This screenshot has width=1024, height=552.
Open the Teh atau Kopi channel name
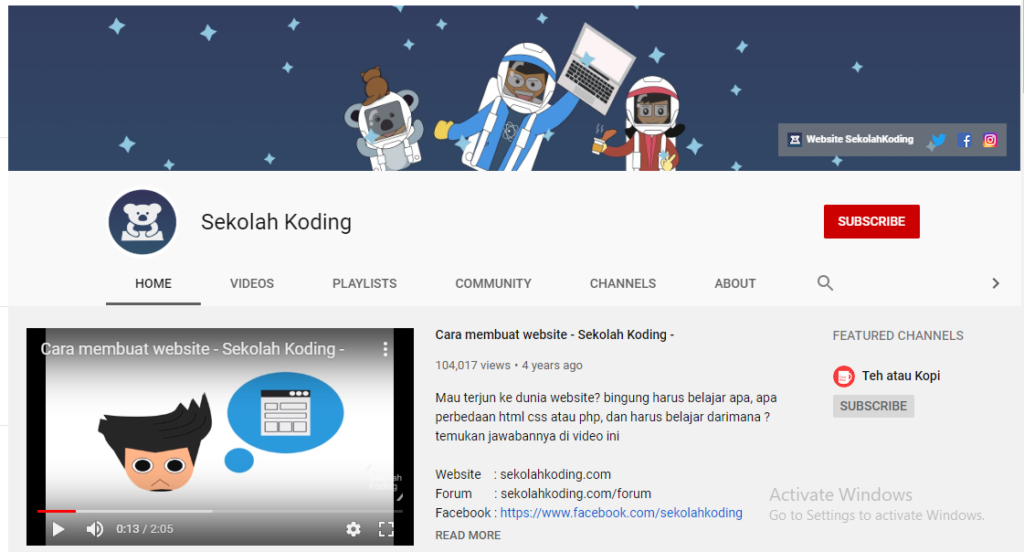(x=901, y=376)
